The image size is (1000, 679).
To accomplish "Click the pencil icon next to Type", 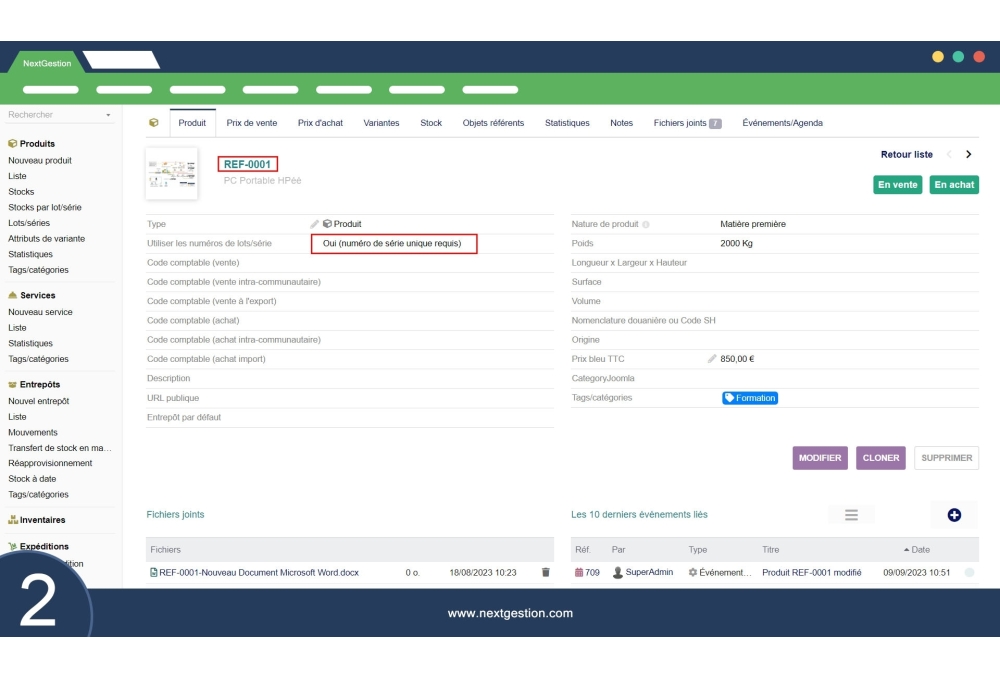I will 315,224.
